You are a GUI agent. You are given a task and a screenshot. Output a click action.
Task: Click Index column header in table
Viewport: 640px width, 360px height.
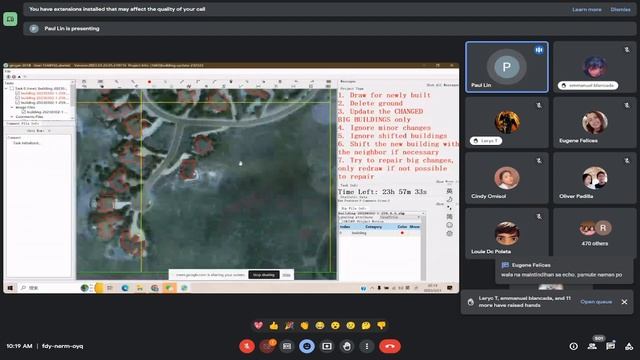pos(345,227)
